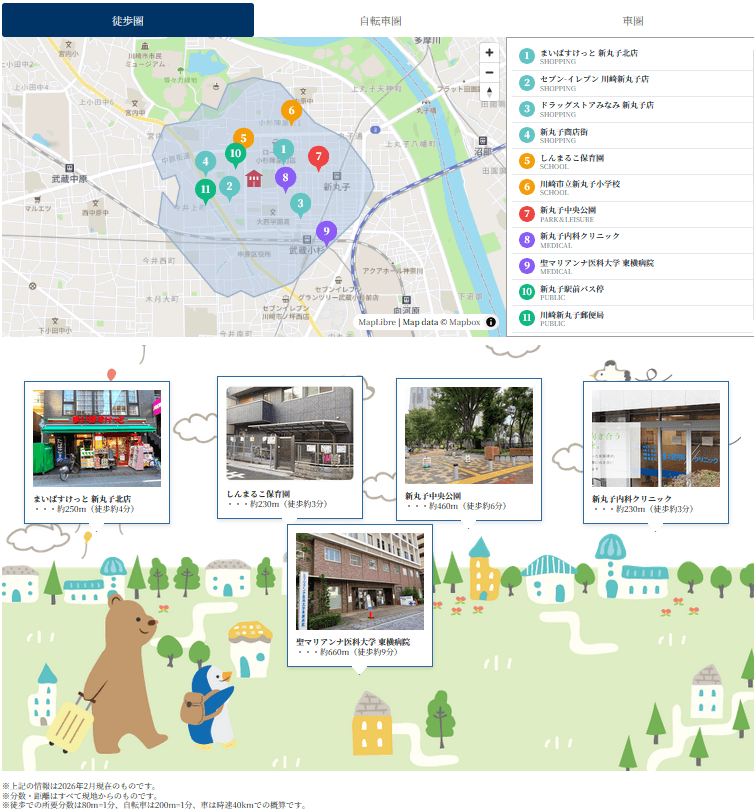
Task: Select the 徒歩圏 tab
Action: (128, 20)
